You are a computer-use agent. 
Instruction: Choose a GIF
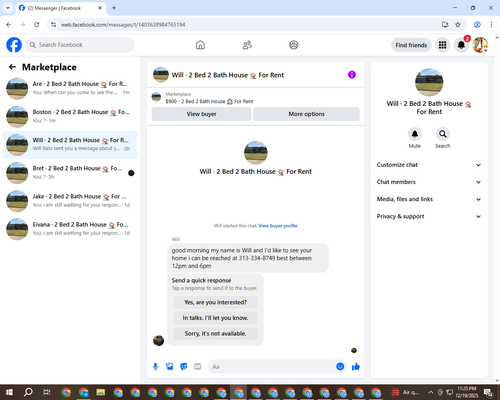click(x=198, y=367)
